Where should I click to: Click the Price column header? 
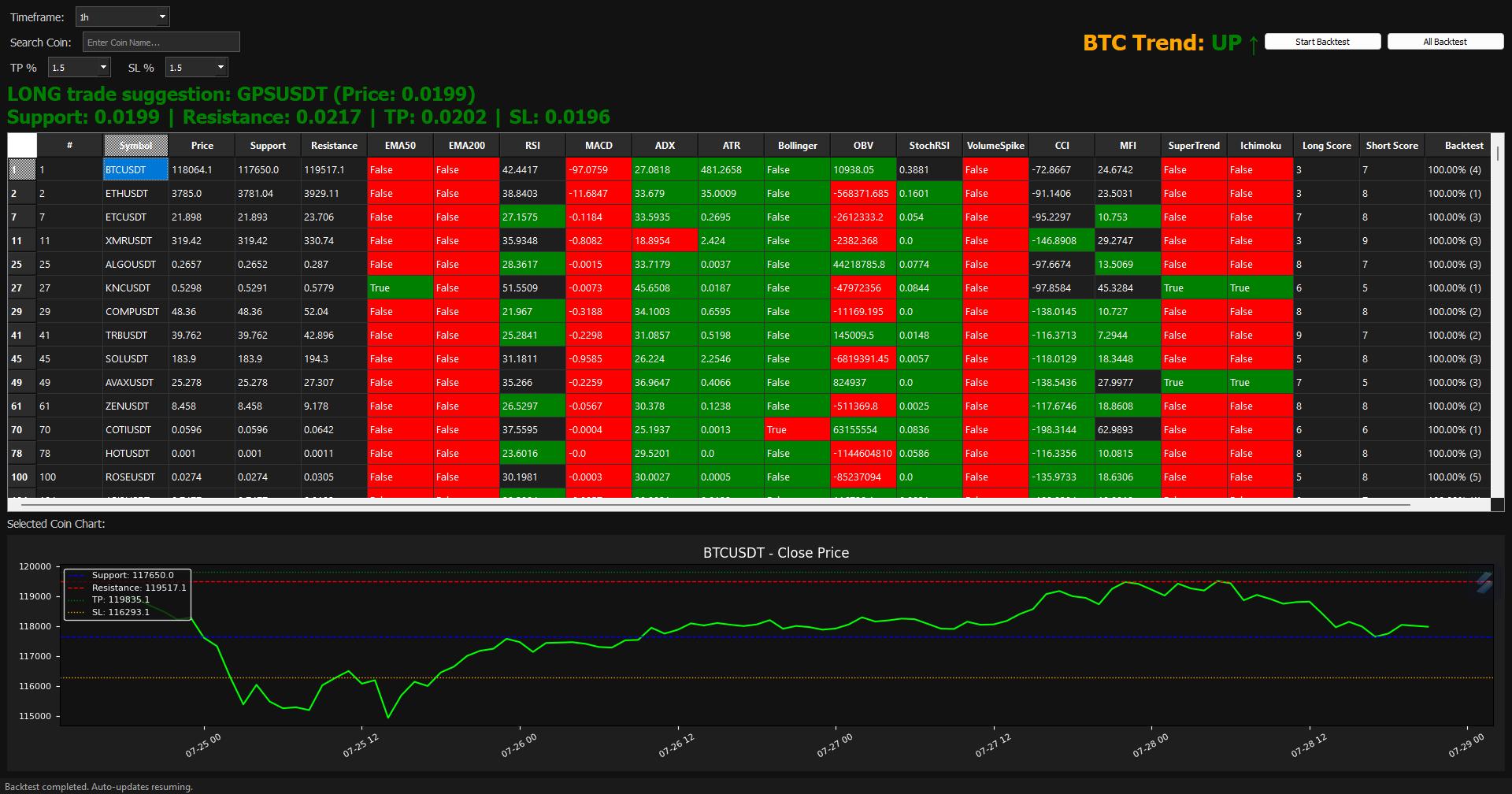(202, 145)
